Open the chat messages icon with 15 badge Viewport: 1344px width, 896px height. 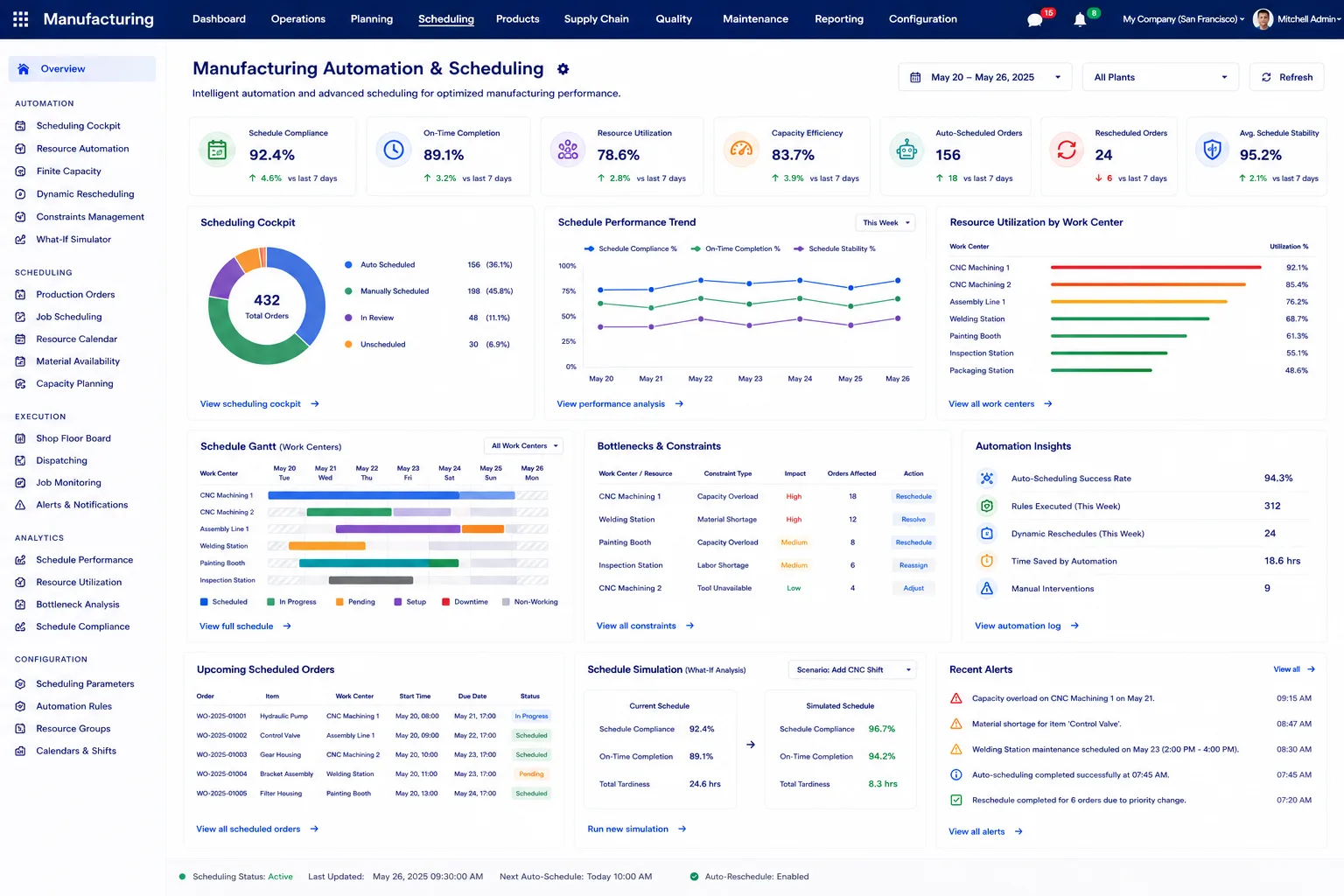coord(1035,19)
